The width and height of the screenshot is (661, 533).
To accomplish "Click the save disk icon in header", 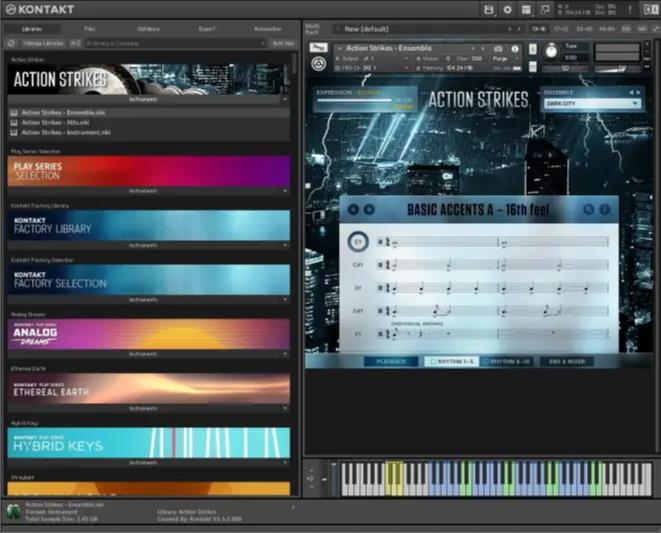I will tap(488, 10).
